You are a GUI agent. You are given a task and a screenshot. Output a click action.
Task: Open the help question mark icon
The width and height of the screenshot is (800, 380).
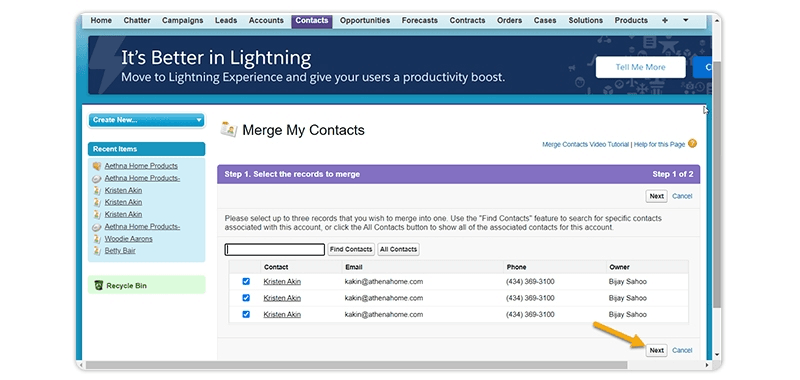pyautogui.click(x=692, y=144)
